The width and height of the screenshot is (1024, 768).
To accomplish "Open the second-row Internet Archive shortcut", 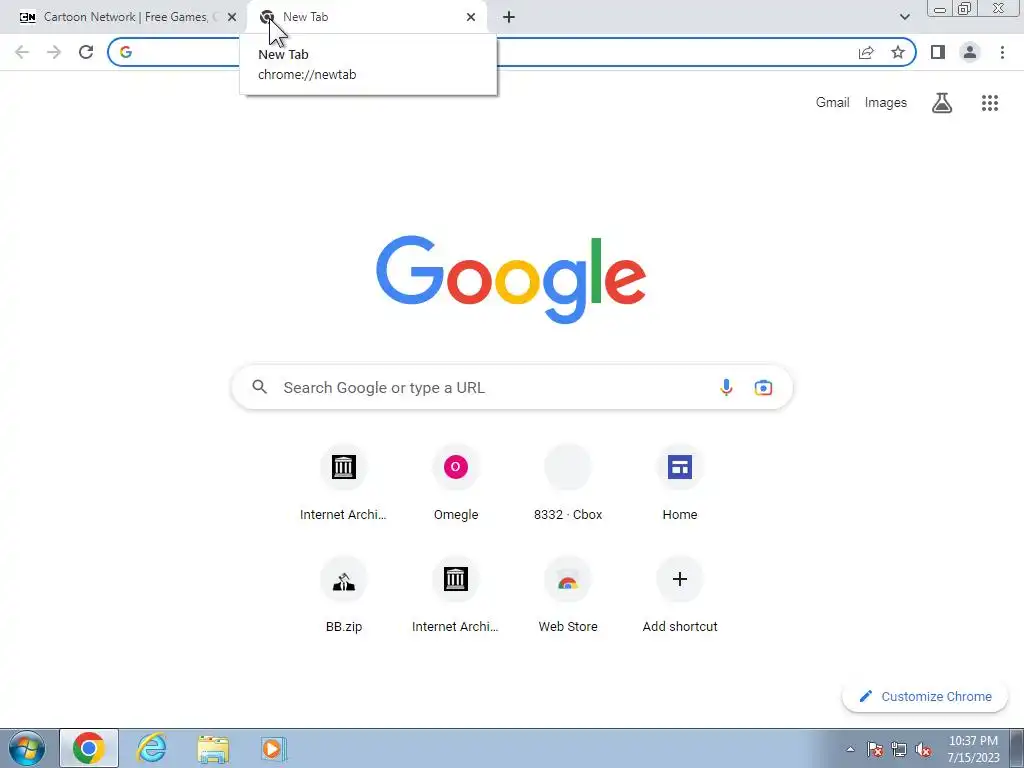I will (x=456, y=596).
